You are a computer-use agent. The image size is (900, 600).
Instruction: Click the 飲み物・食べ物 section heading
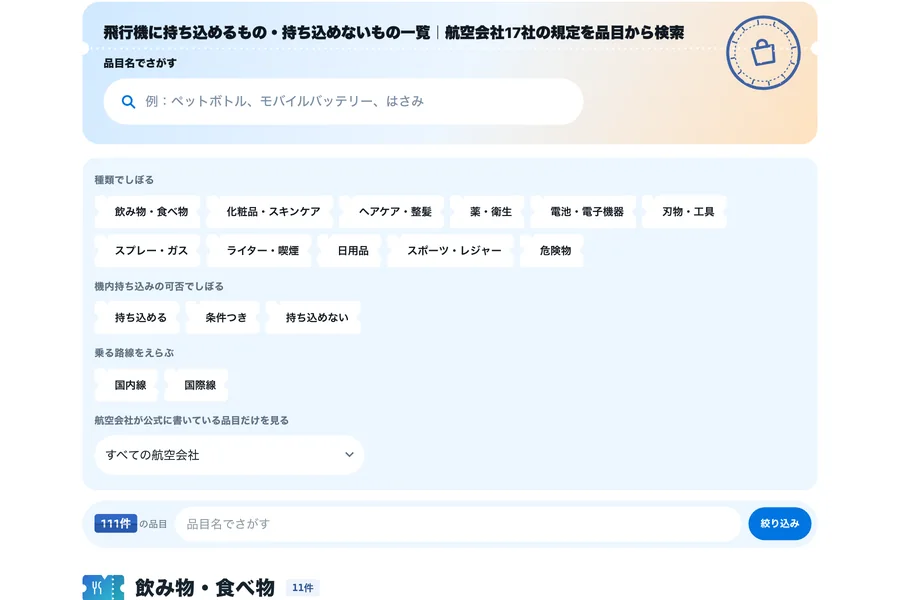(x=205, y=588)
